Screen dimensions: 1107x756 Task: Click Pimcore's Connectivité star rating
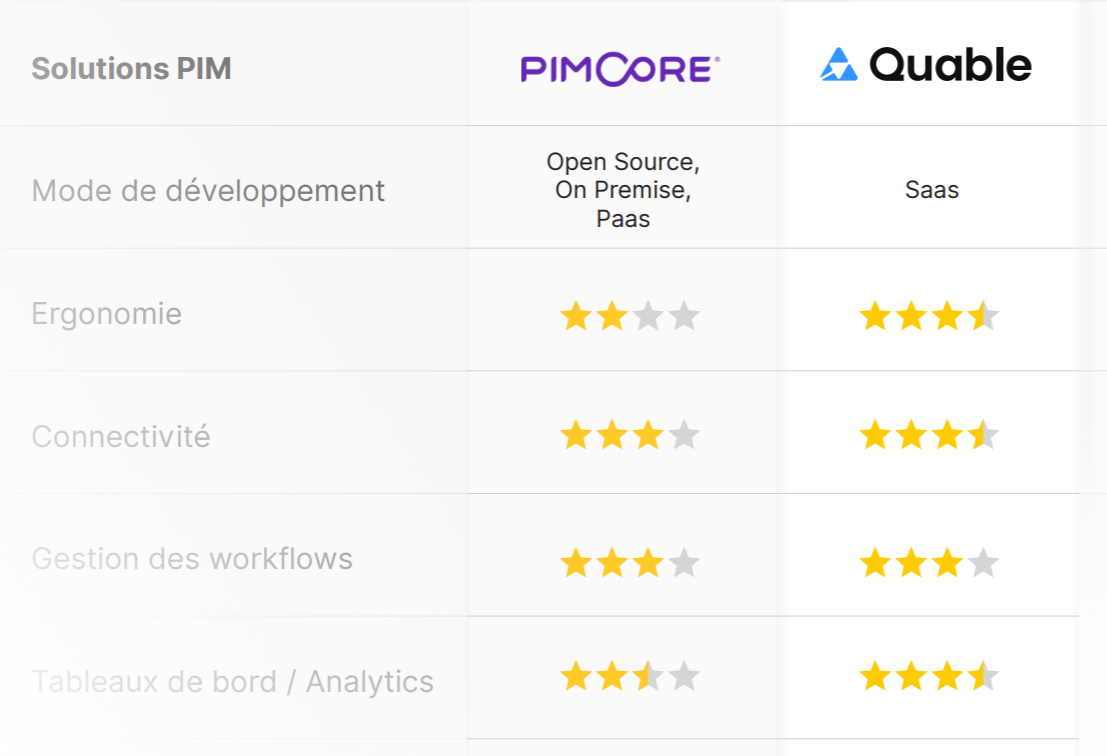pos(630,435)
